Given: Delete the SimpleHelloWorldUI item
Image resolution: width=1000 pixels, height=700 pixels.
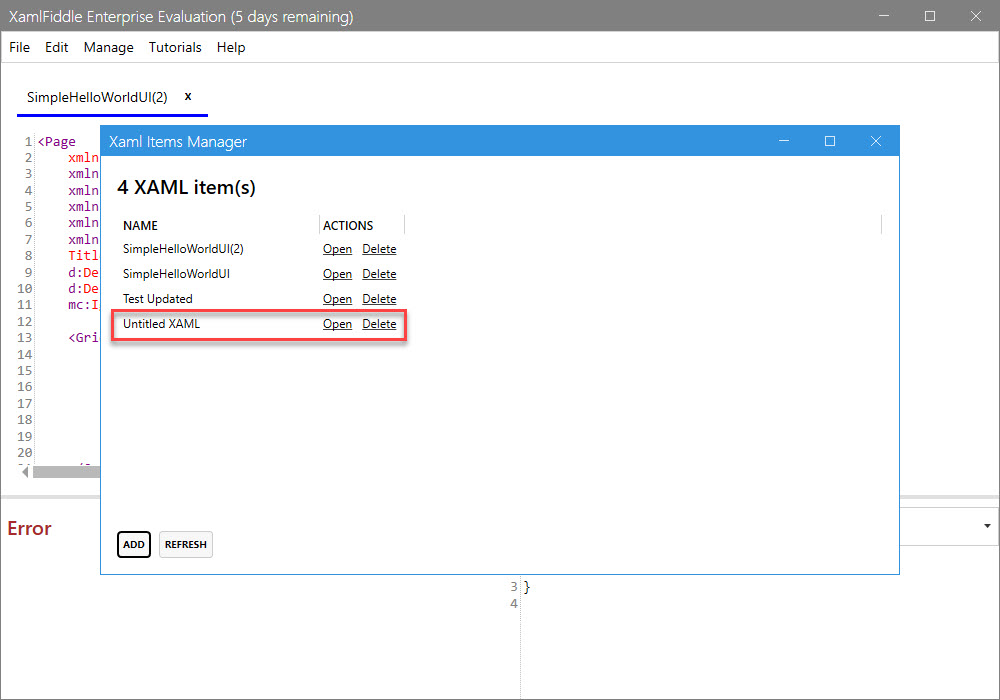Looking at the screenshot, I should pyautogui.click(x=379, y=274).
